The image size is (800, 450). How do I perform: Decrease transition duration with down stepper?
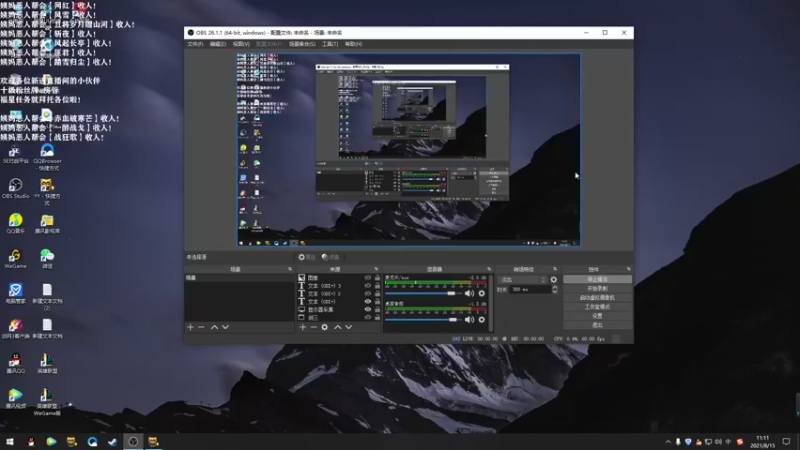pyautogui.click(x=555, y=291)
